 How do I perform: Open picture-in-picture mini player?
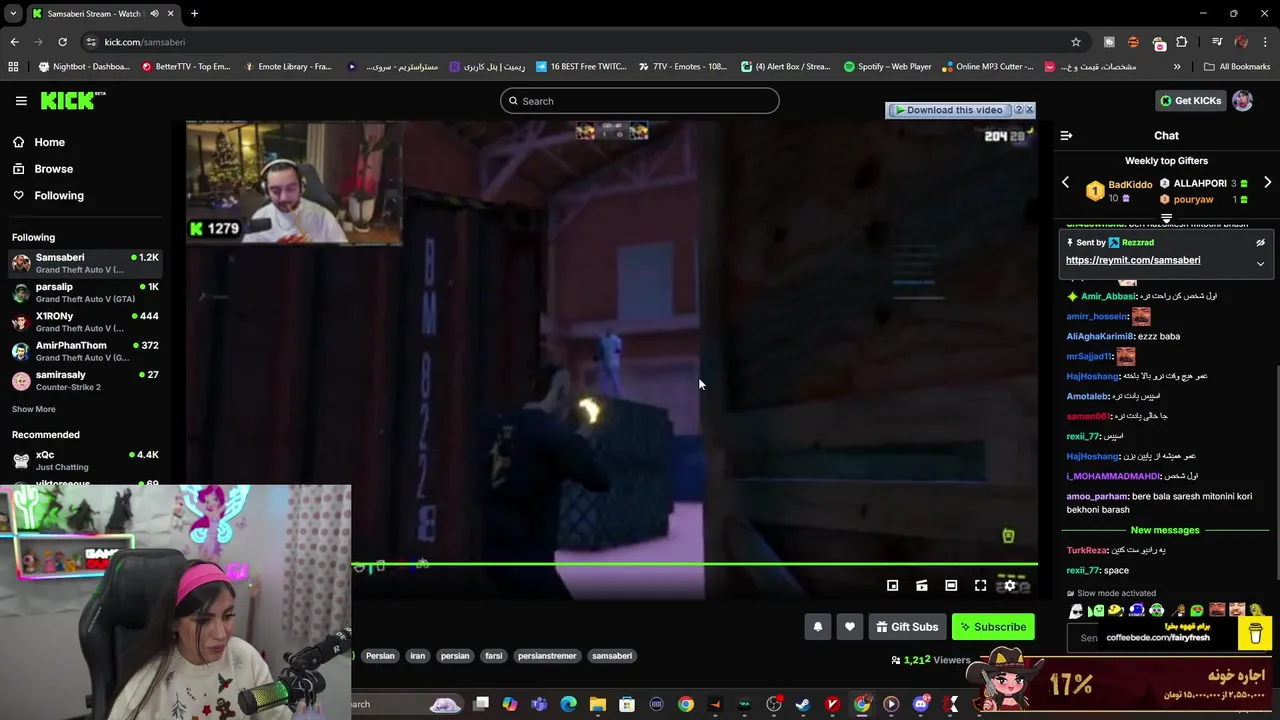pyautogui.click(x=892, y=585)
